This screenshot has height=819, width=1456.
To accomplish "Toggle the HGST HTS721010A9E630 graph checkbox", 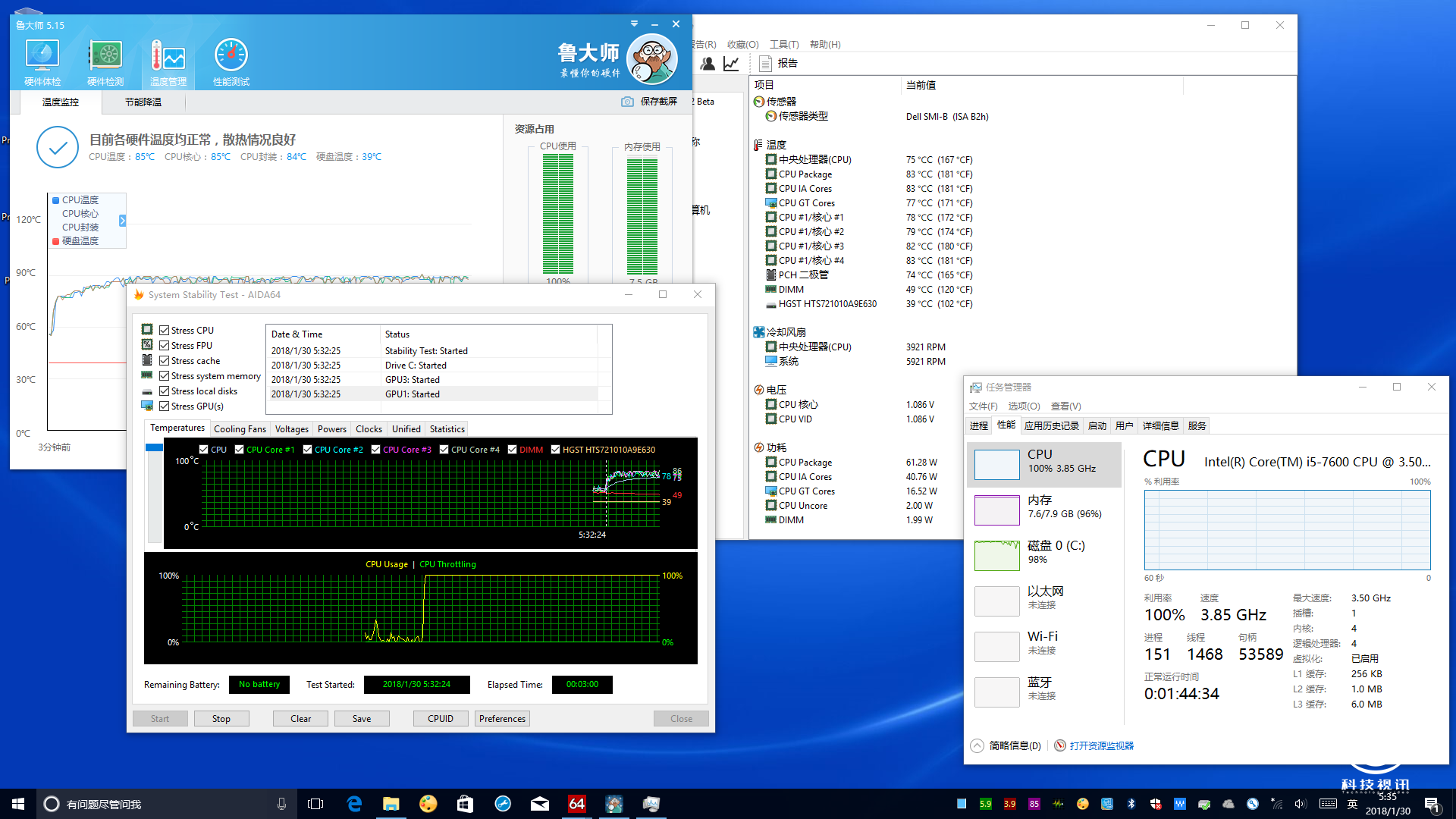I will tap(555, 450).
